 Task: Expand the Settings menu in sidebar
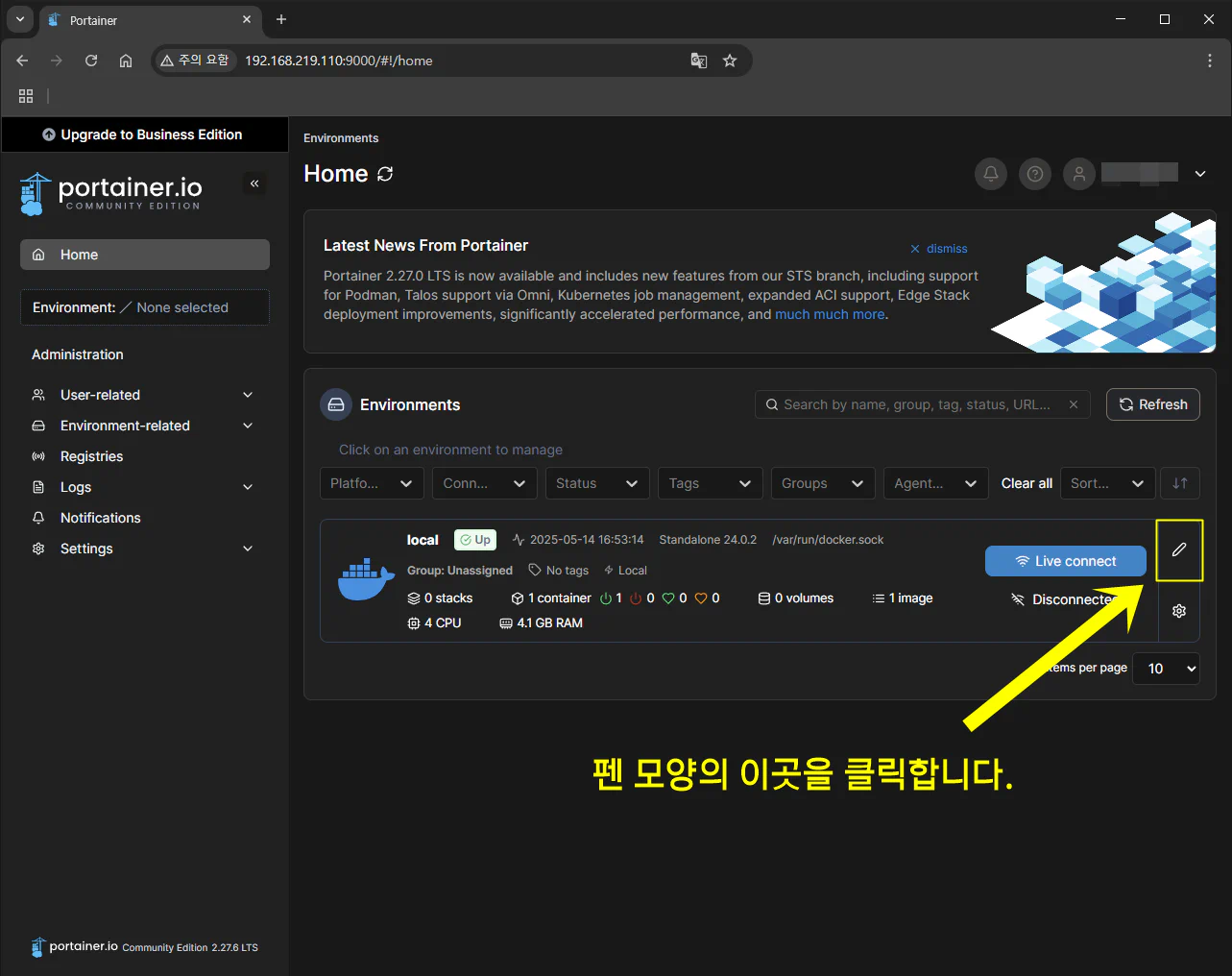click(144, 549)
